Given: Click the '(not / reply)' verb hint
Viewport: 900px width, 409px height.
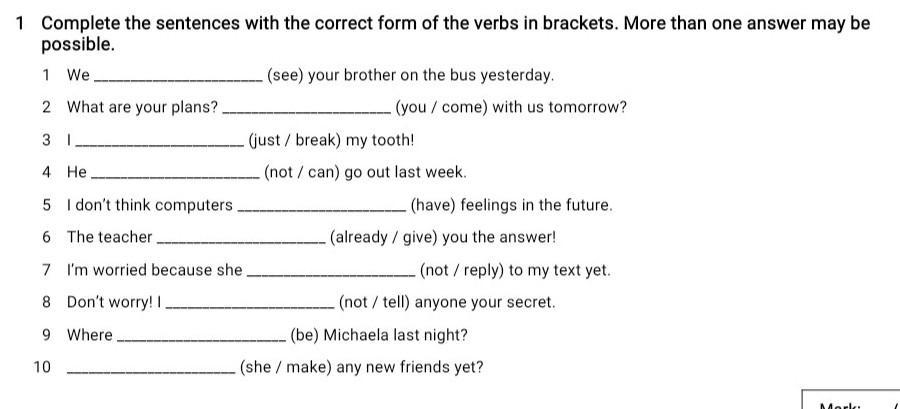Looking at the screenshot, I should (462, 270).
